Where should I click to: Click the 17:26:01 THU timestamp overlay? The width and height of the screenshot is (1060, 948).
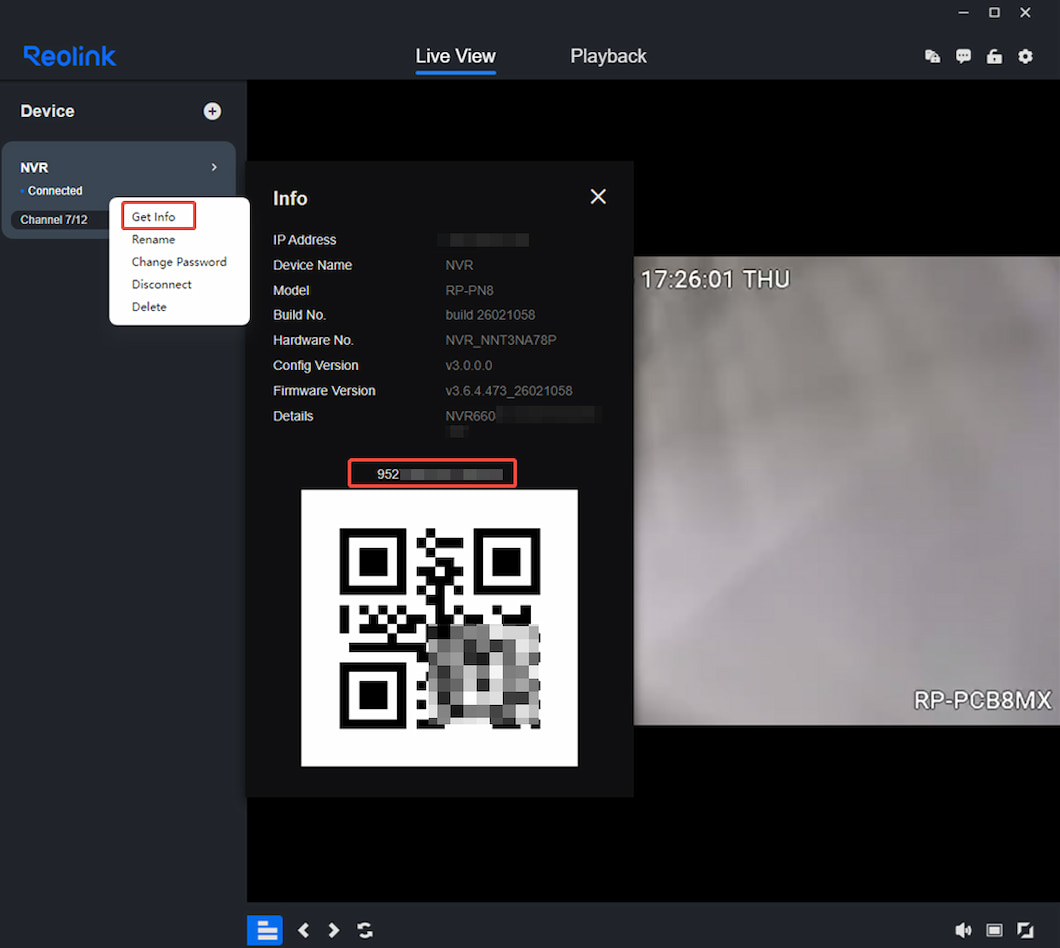click(x=715, y=279)
